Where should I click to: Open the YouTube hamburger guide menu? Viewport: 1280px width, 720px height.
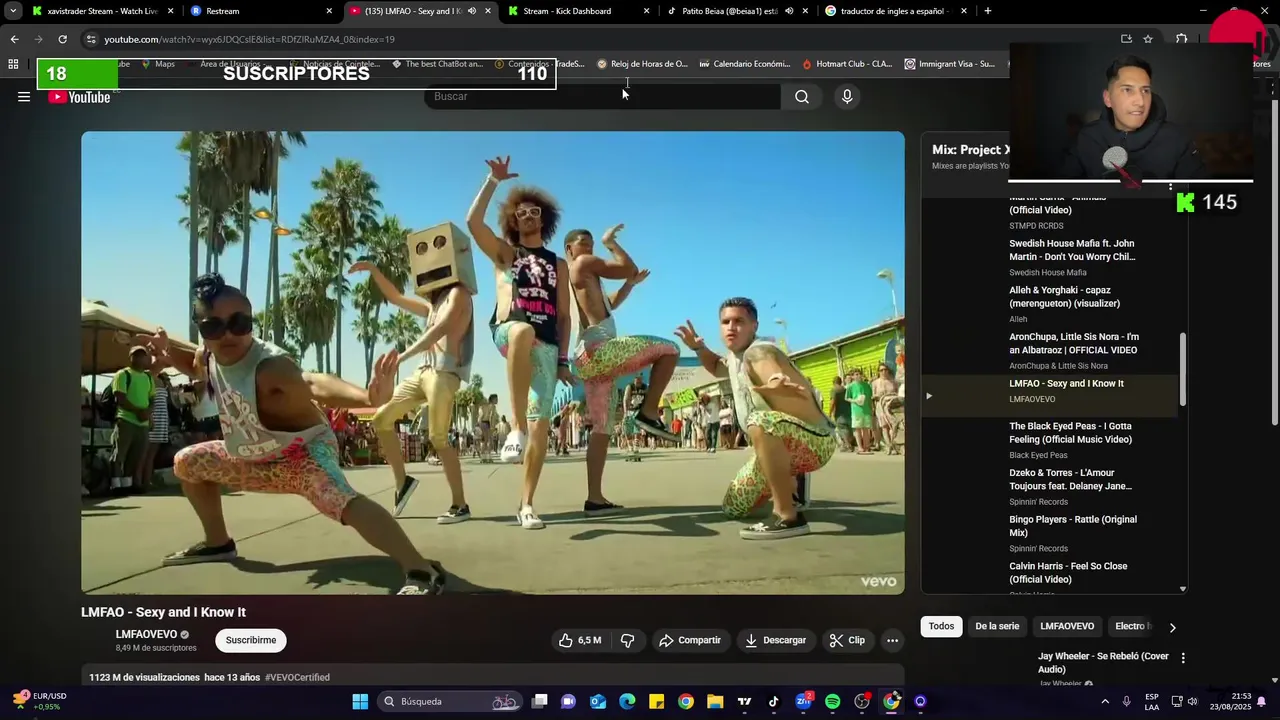coord(24,97)
